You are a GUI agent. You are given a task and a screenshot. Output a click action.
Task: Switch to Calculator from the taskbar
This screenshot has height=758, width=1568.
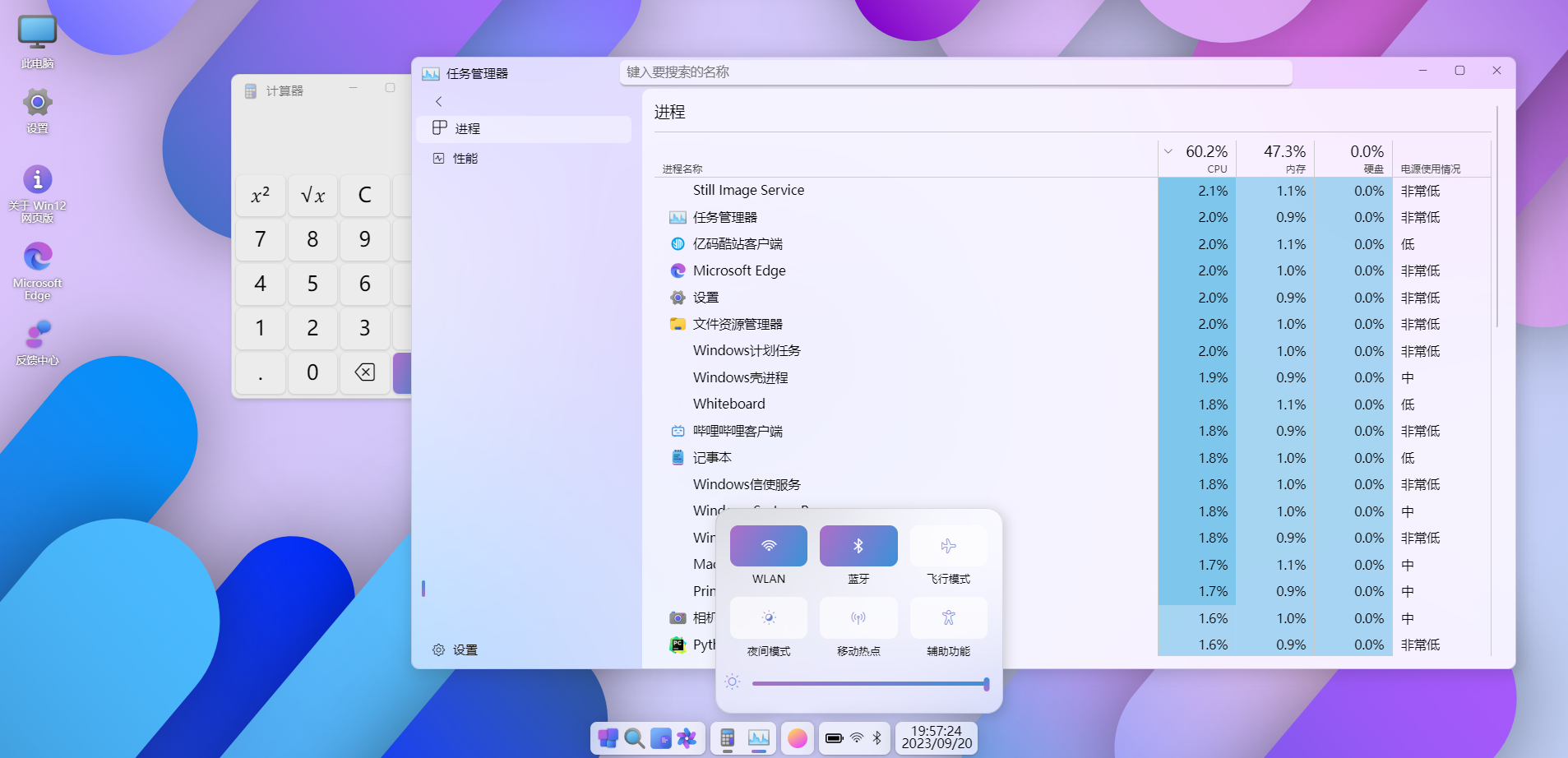coord(727,737)
